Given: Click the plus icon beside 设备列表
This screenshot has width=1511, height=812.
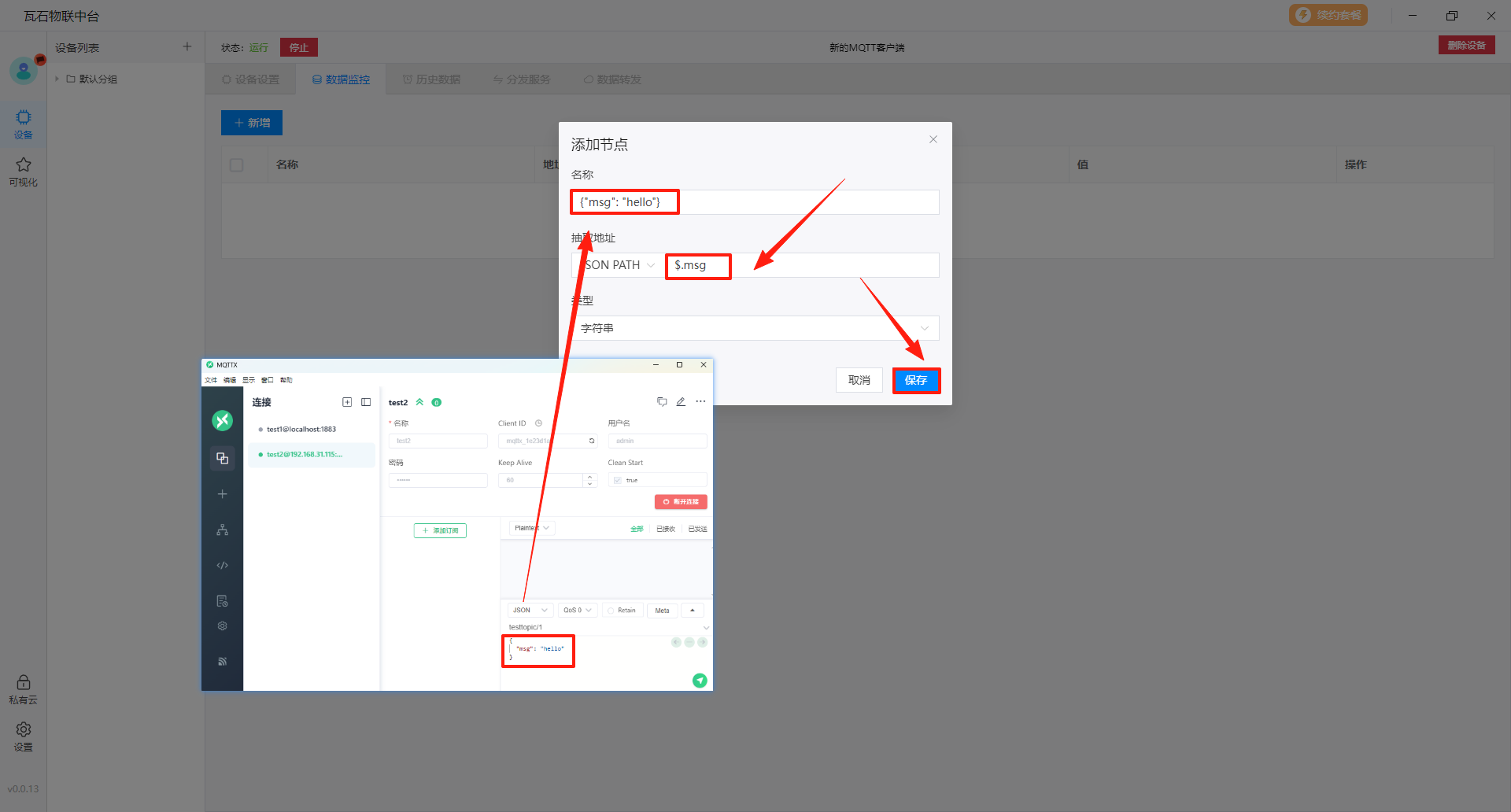Looking at the screenshot, I should pos(187,46).
